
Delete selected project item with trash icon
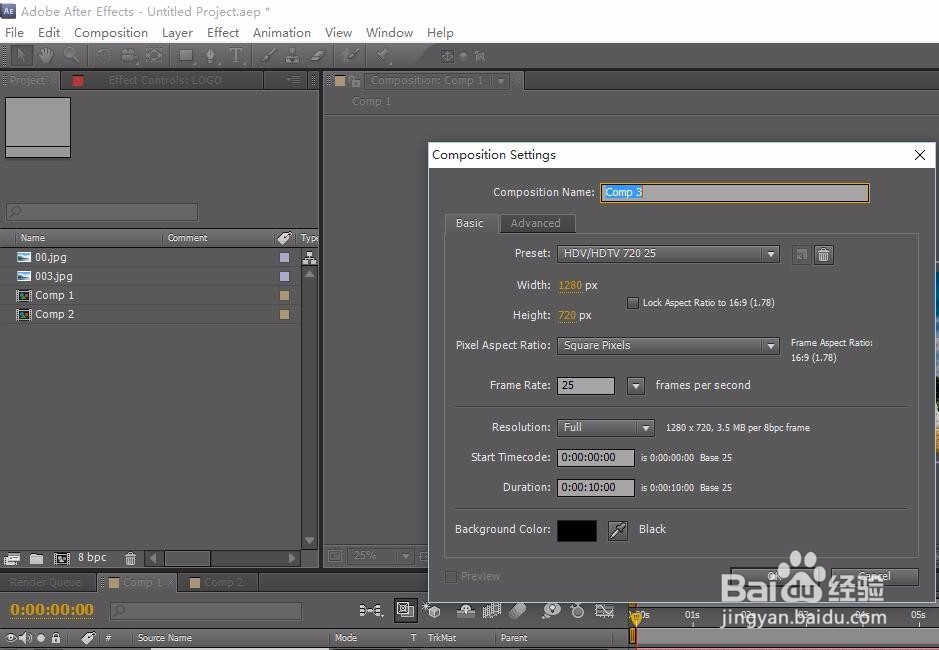point(130,559)
